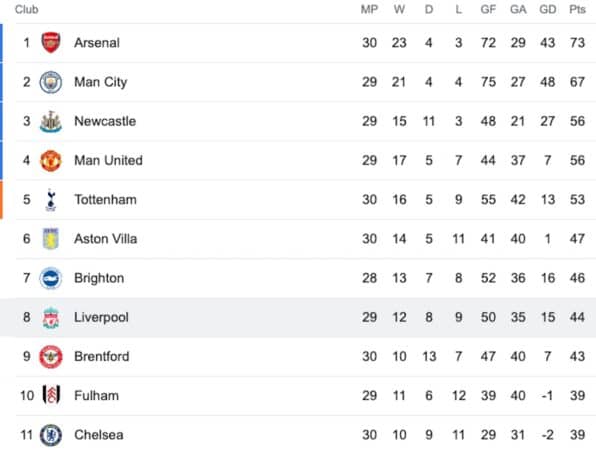
Task: Click the Tottenham cockerel crest
Action: pyautogui.click(x=51, y=200)
